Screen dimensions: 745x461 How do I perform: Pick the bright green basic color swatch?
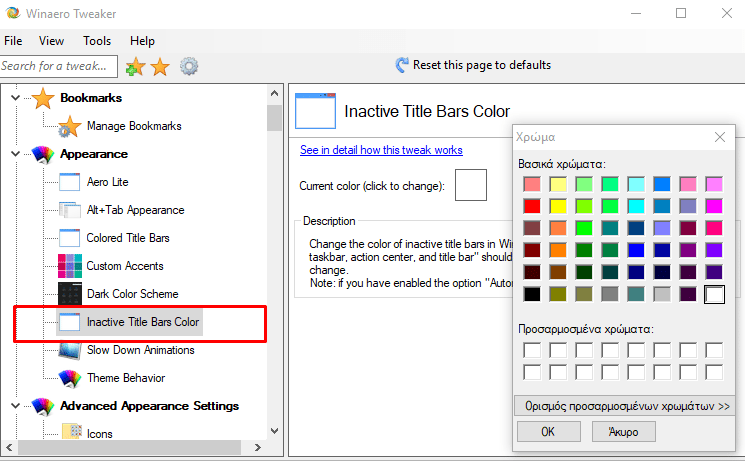coord(584,228)
